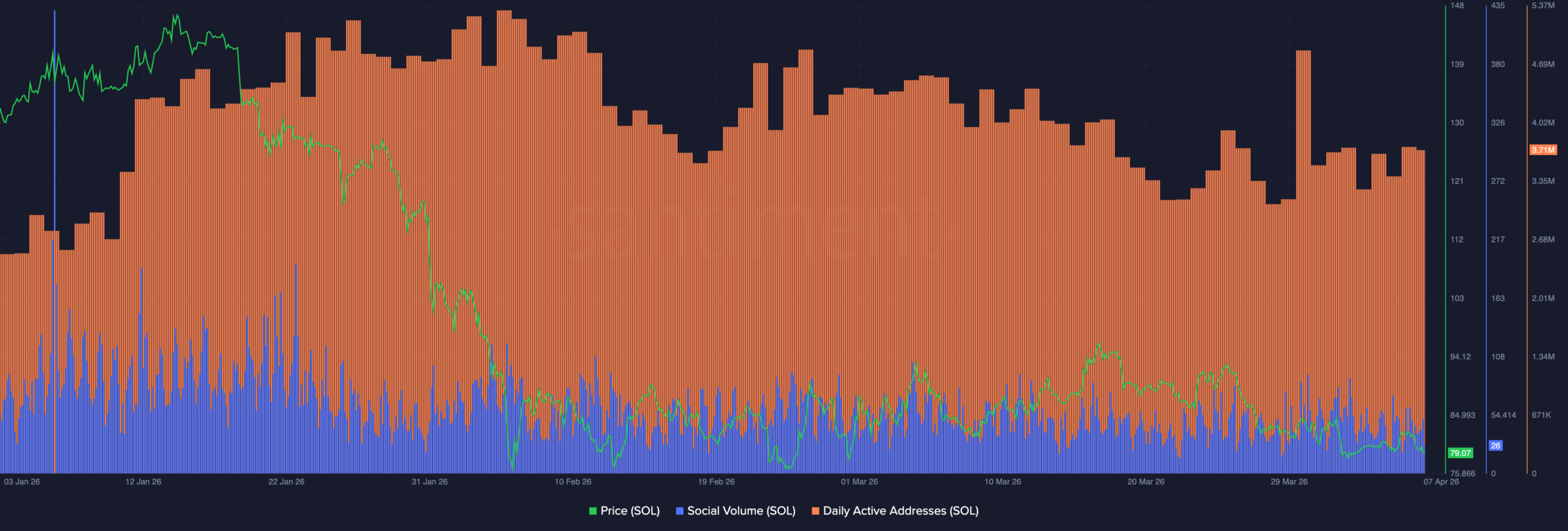The width and height of the screenshot is (1568, 531).
Task: Click the tall blue social volume spike
Action: click(x=55, y=122)
